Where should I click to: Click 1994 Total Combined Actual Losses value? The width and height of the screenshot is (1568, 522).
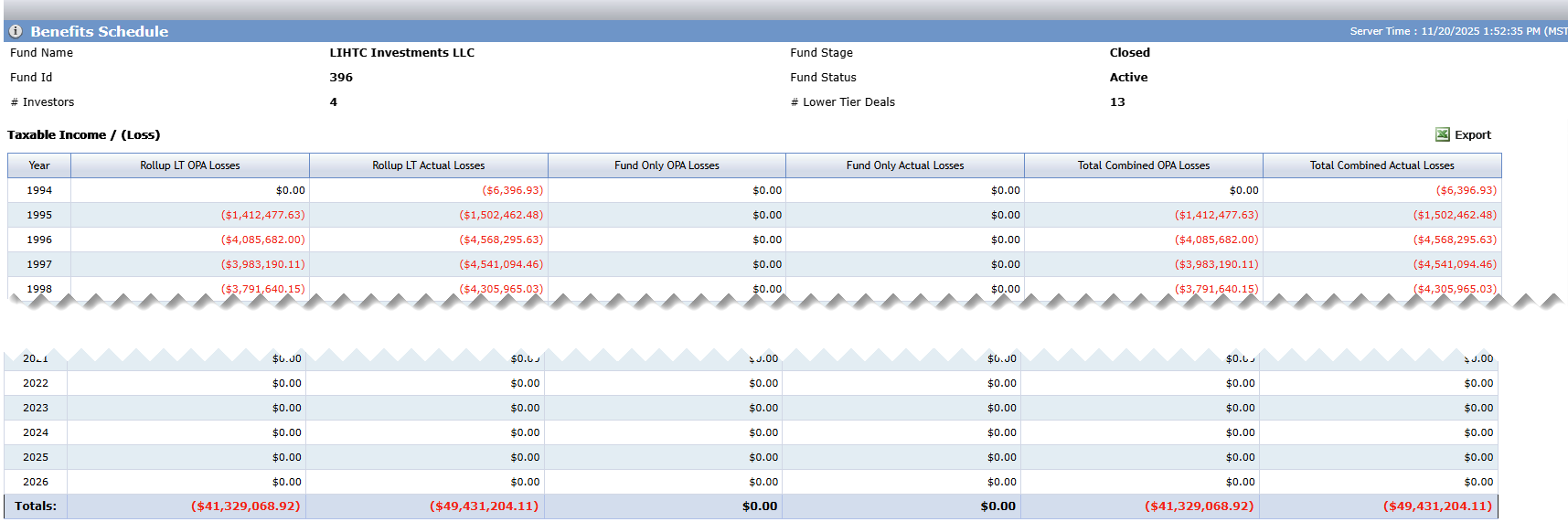point(1466,190)
